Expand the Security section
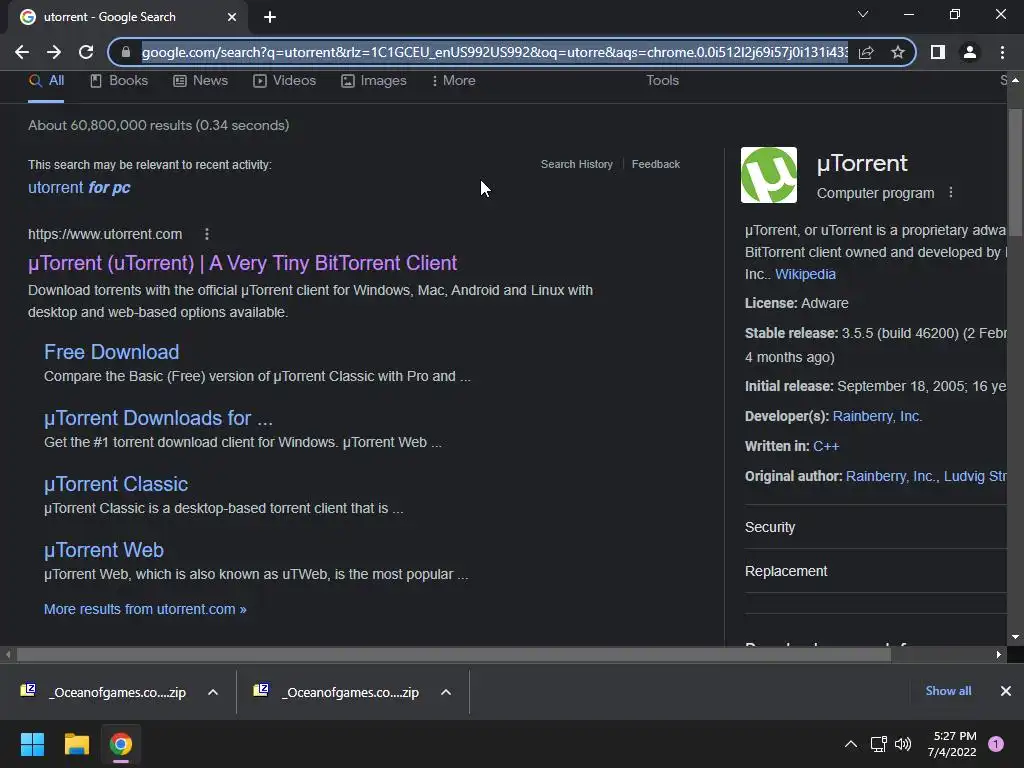 (x=875, y=527)
